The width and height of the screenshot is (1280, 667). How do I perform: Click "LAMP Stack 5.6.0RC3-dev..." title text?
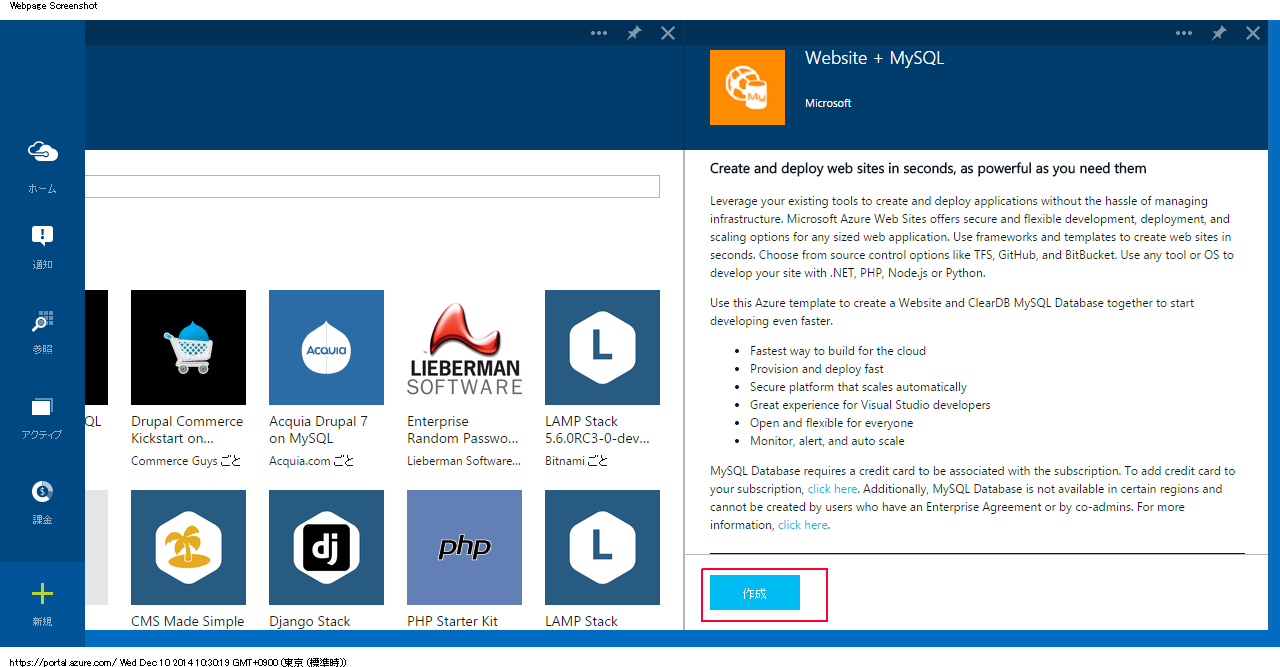[598, 430]
